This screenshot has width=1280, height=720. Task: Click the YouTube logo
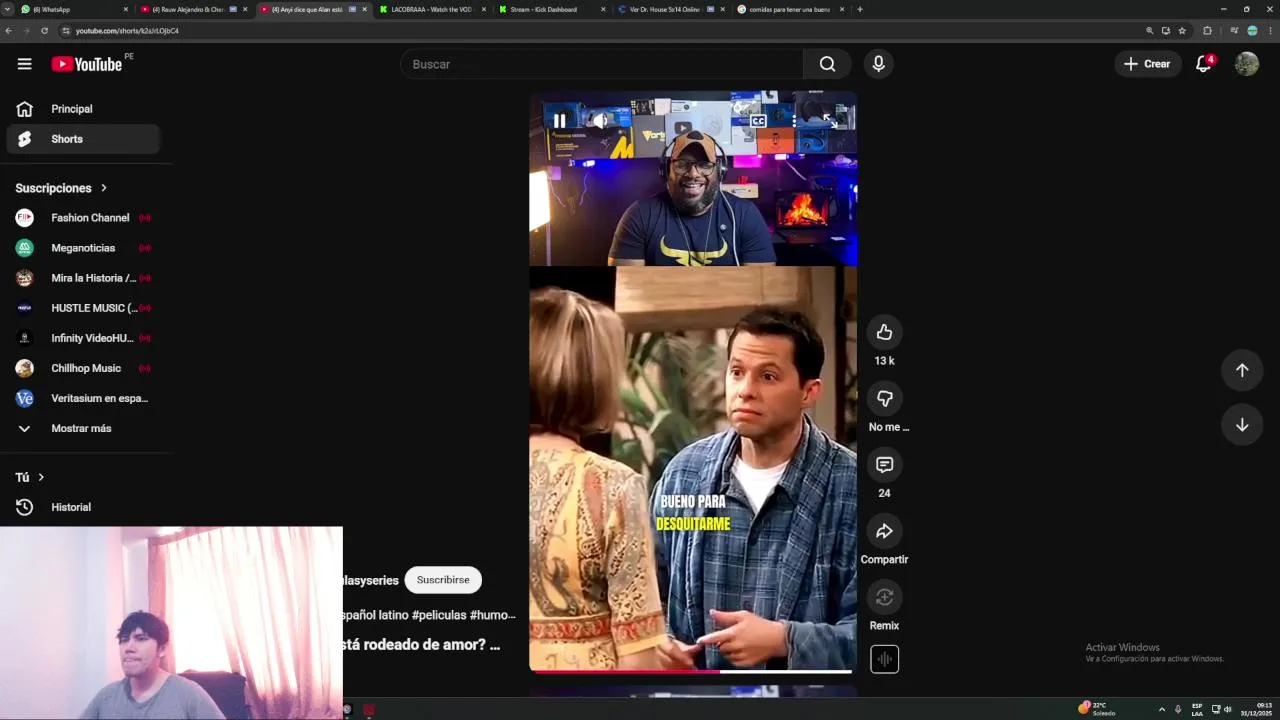[x=87, y=64]
